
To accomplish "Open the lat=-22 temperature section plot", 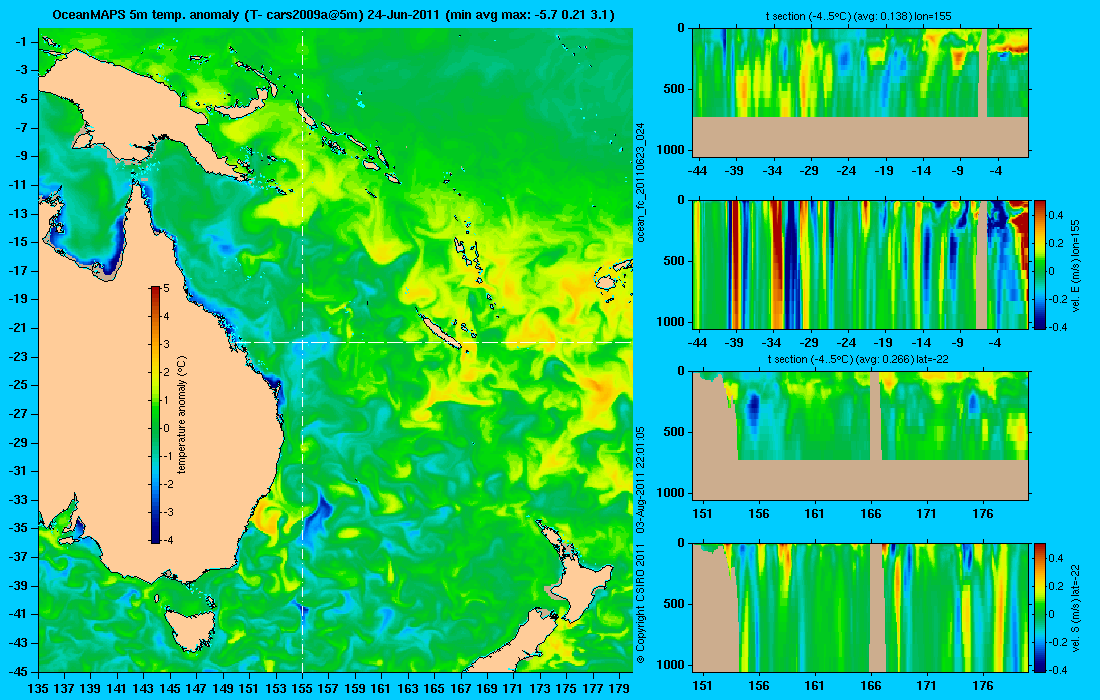I will pyautogui.click(x=860, y=436).
